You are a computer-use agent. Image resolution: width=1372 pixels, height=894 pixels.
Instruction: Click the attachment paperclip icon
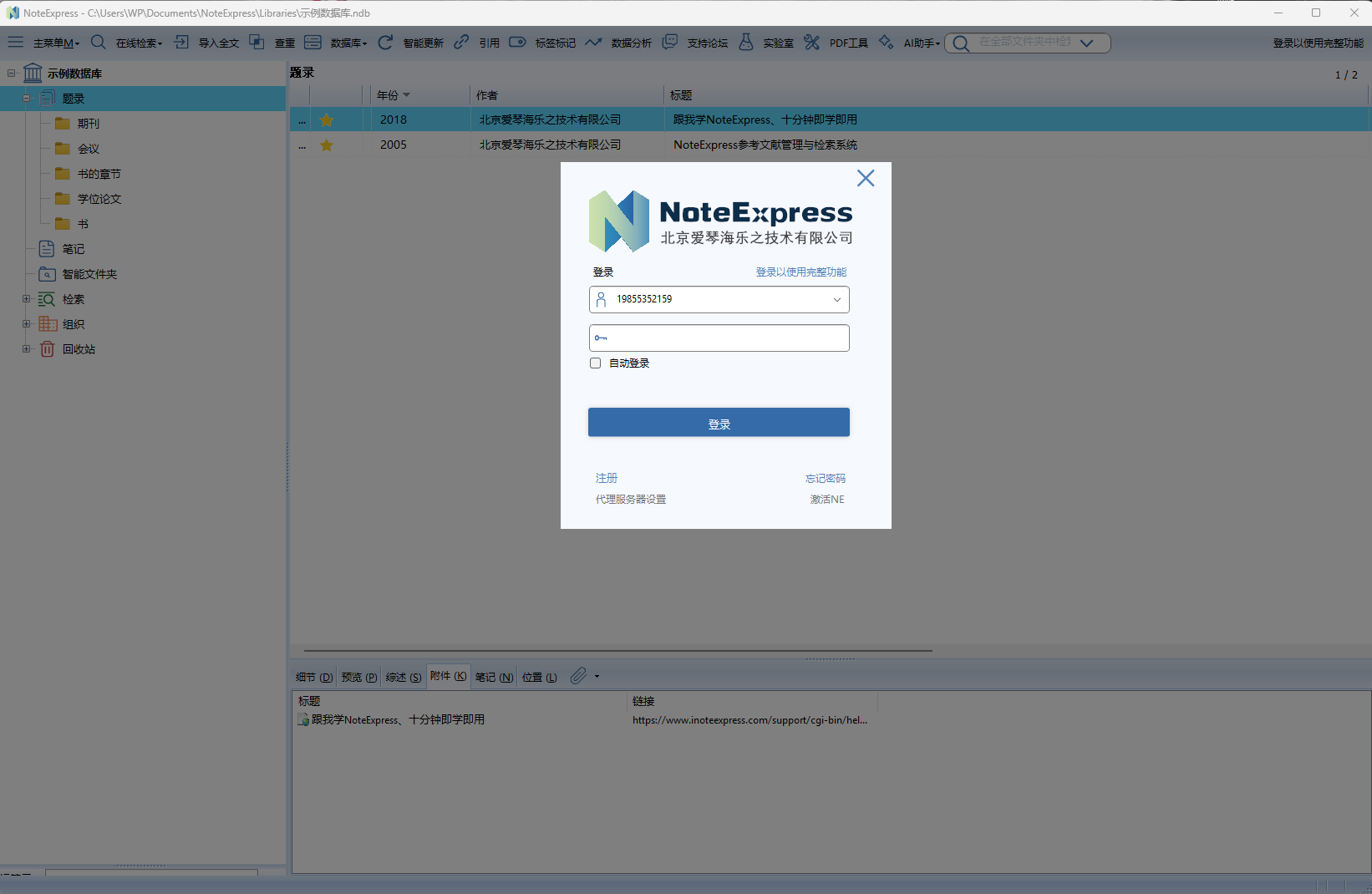(578, 676)
